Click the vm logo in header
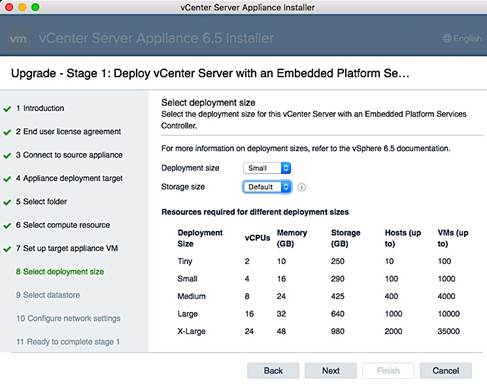The width and height of the screenshot is (487, 384). coord(18,39)
